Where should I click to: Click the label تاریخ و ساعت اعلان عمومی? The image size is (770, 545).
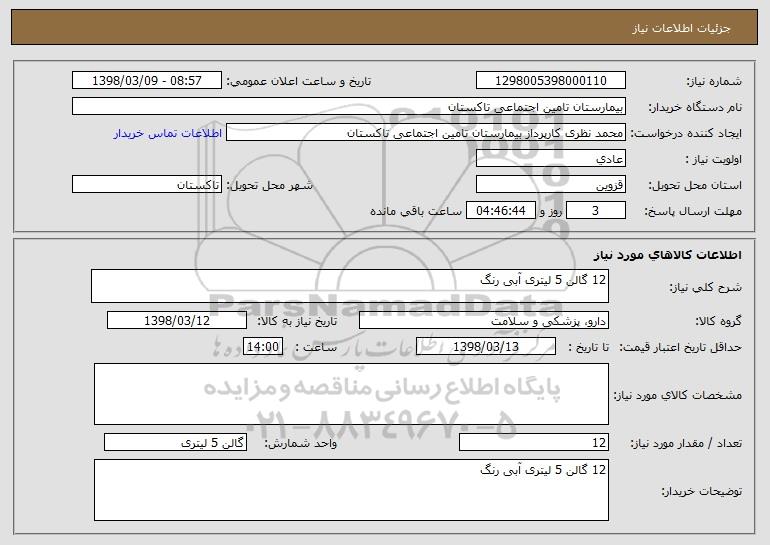[x=299, y=82]
